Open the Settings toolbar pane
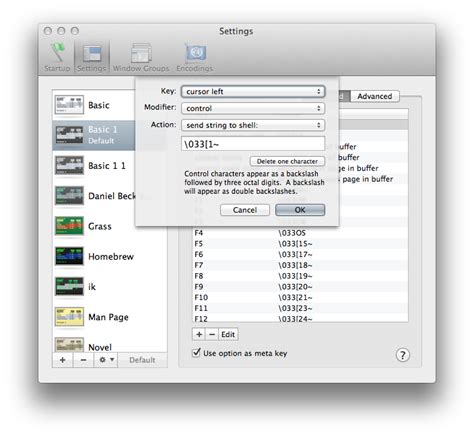 91,57
